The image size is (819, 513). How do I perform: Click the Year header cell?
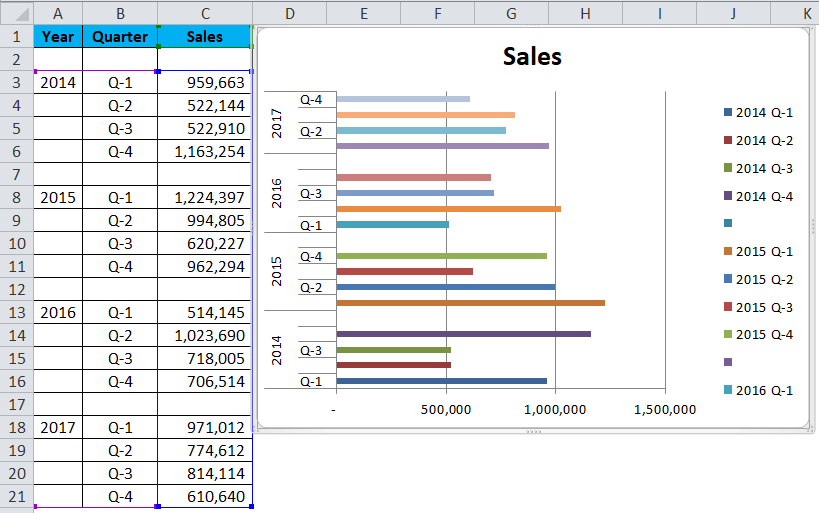[58, 36]
